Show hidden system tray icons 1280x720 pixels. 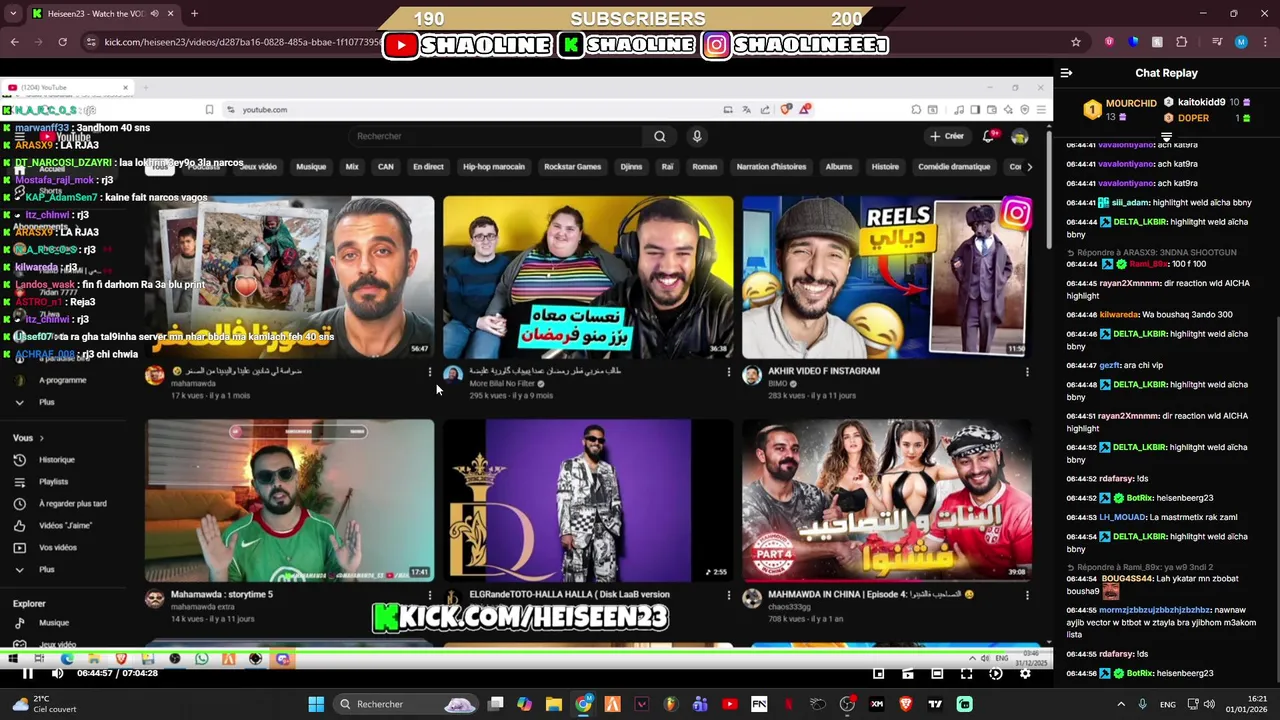tap(1120, 704)
